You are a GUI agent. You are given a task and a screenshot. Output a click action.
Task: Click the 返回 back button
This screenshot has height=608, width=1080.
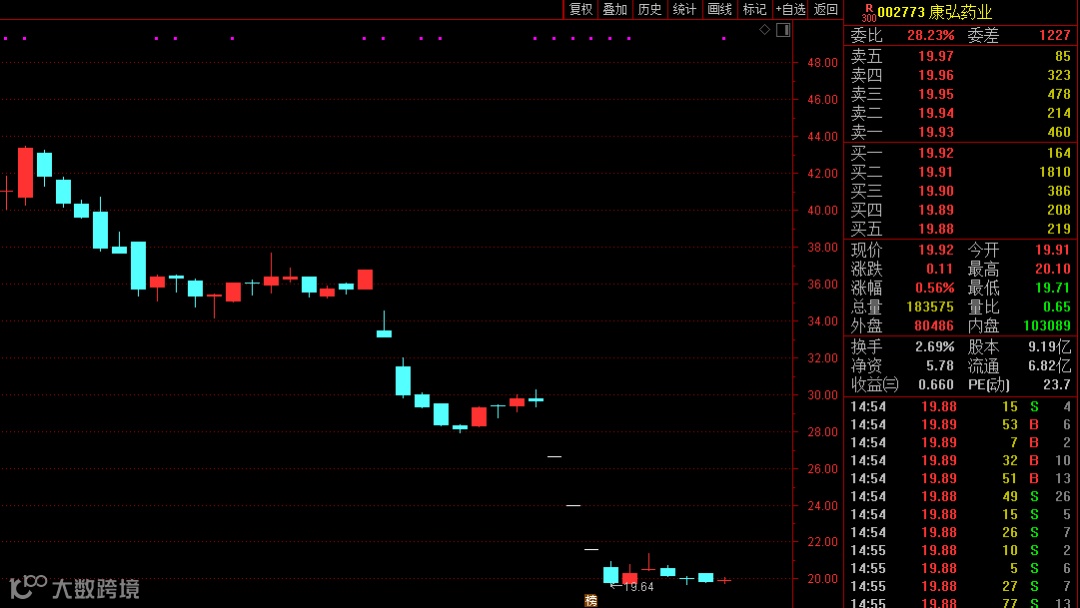[825, 9]
